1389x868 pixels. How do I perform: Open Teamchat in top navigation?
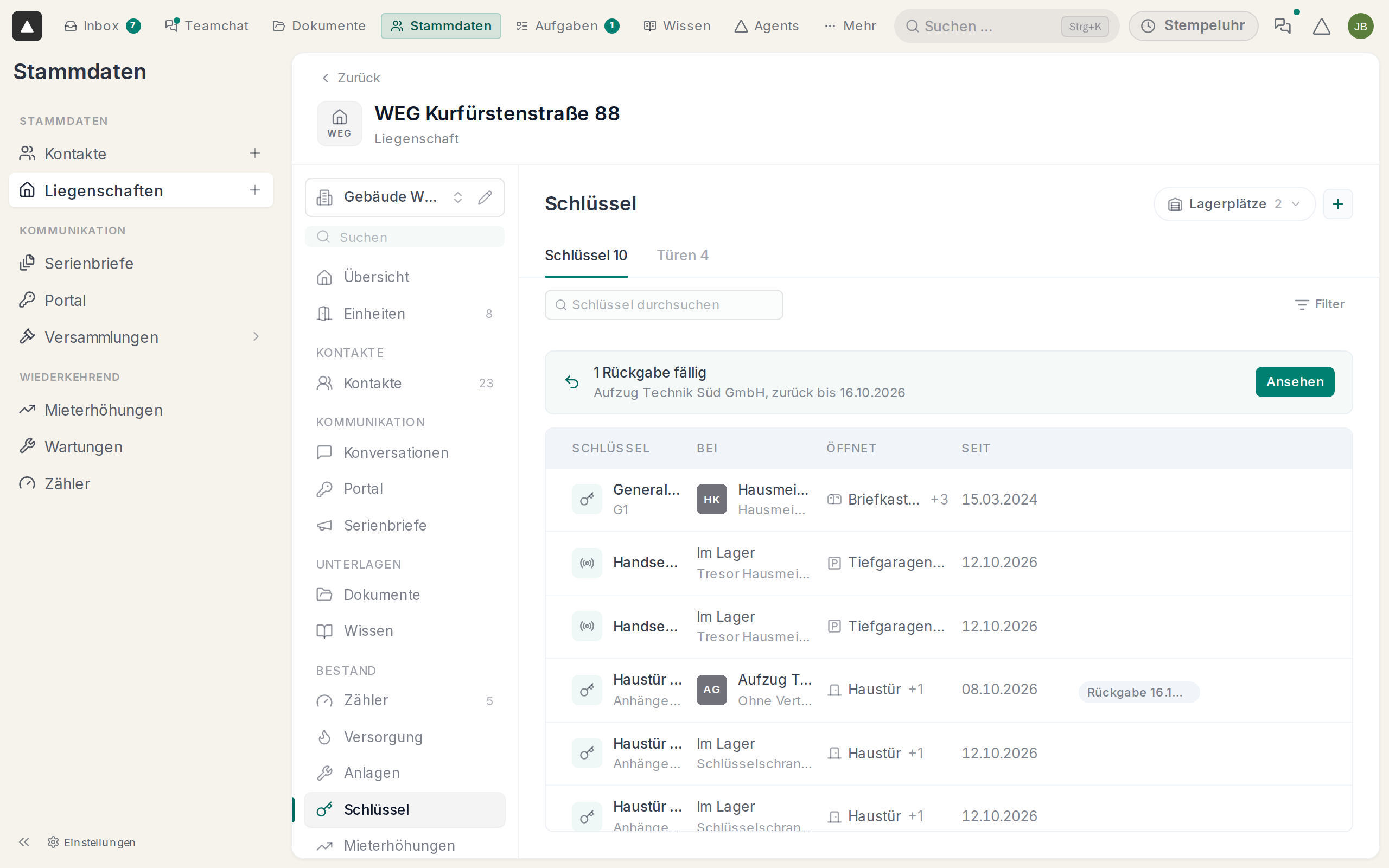point(206,26)
